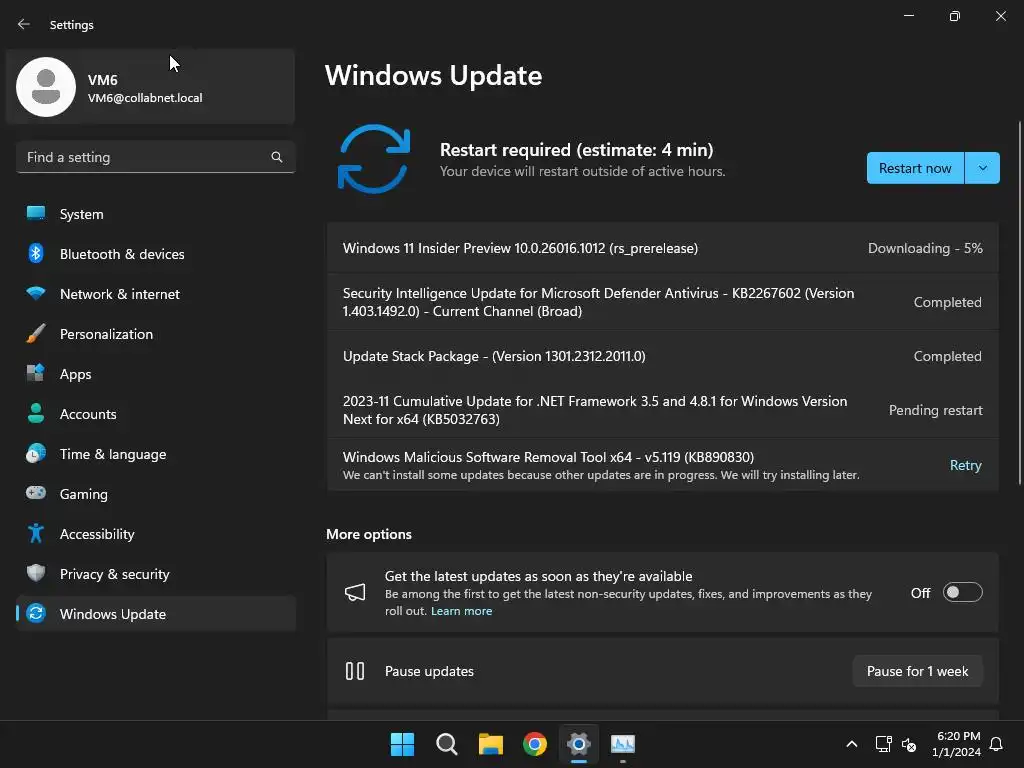Open the Windows Start menu
1024x768 pixels.
(402, 744)
